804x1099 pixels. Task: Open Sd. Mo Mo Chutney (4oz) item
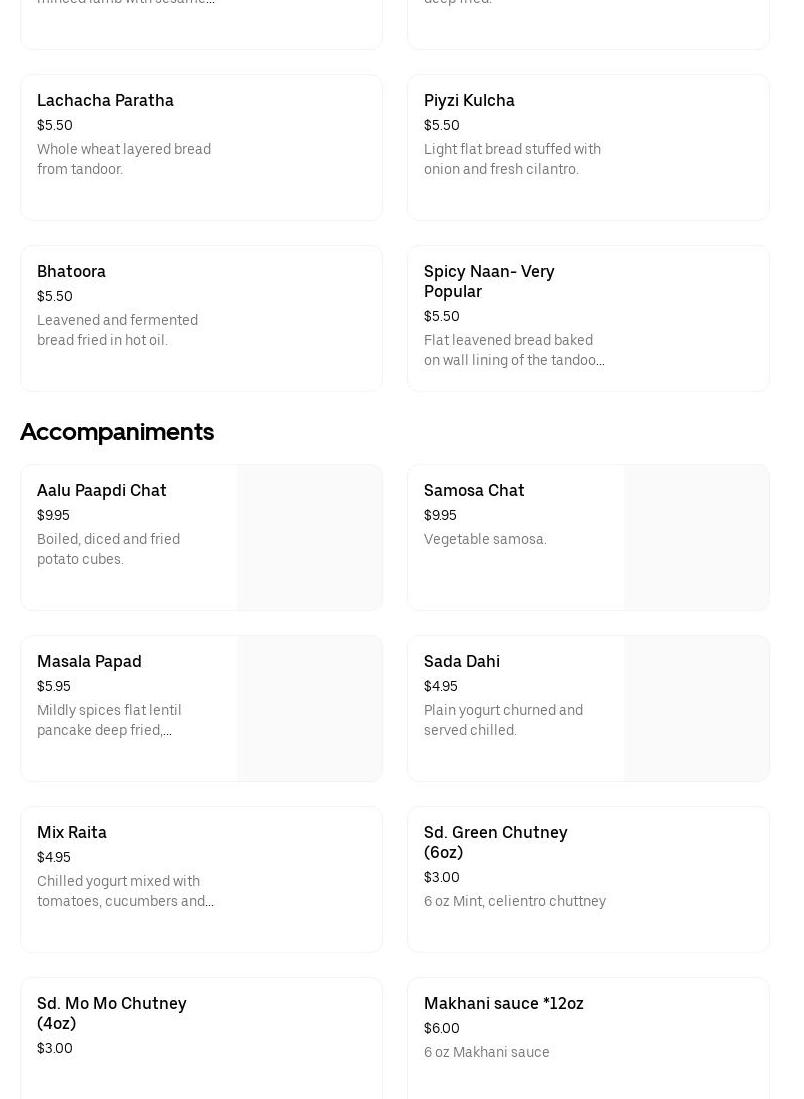(112, 1013)
